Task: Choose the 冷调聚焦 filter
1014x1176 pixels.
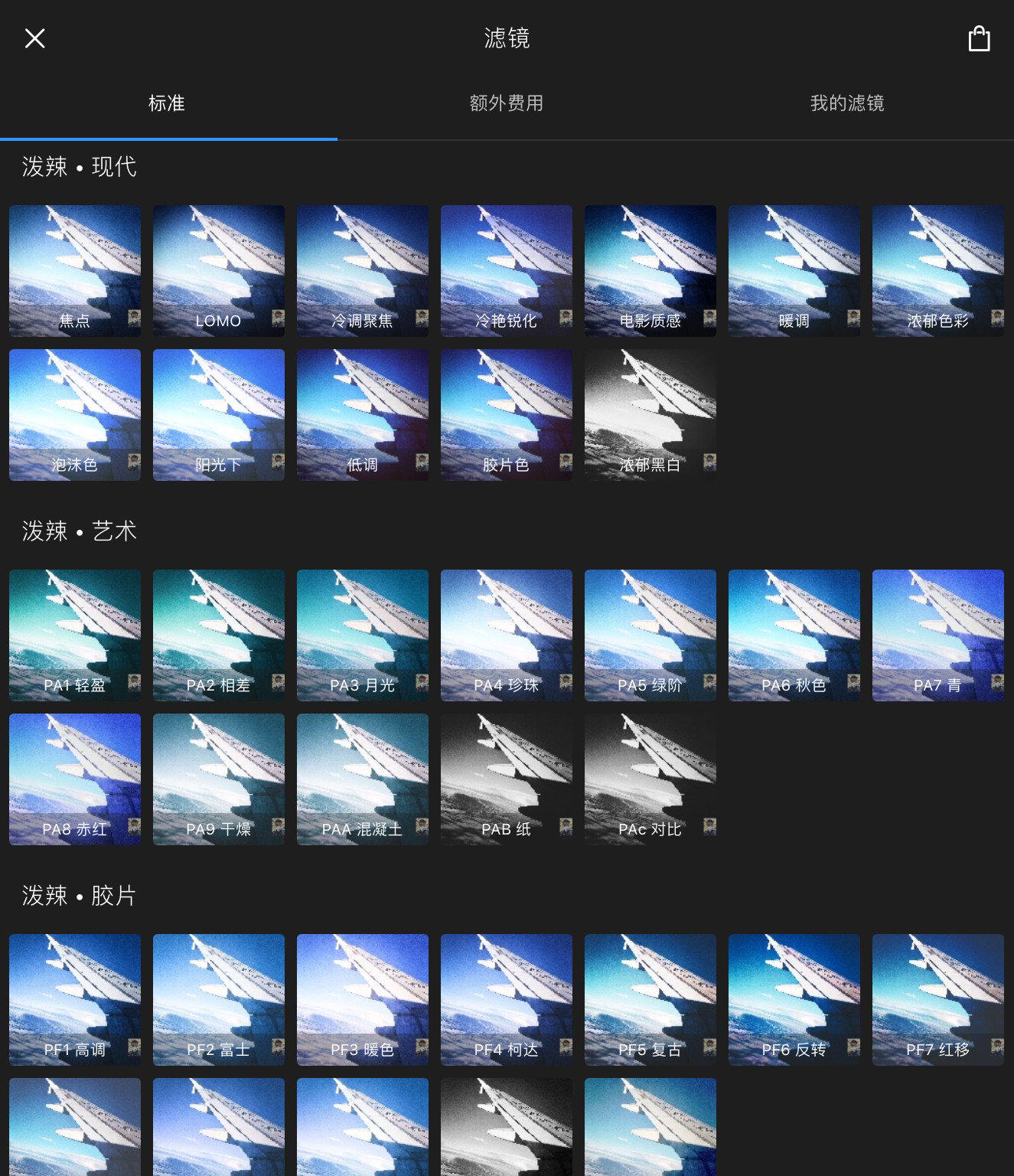Action: [363, 271]
